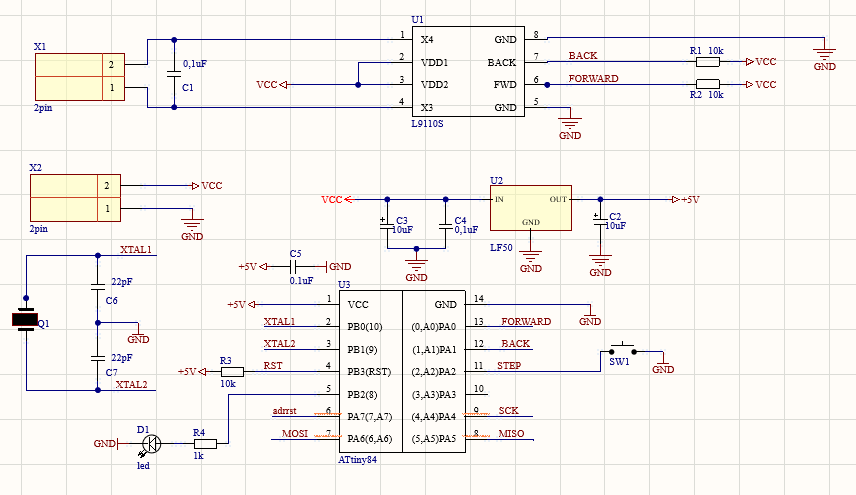Click the crystal oscillator Q1 symbol
This screenshot has height=495, width=856.
coord(25,320)
